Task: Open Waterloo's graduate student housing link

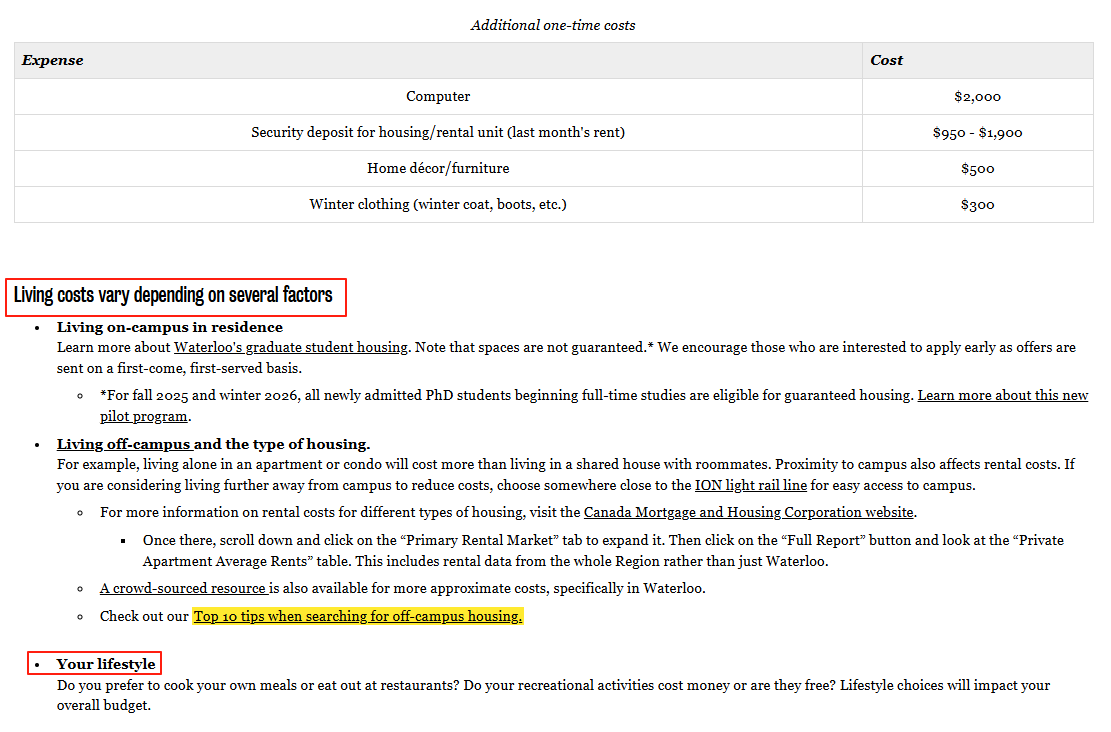Action: coord(291,347)
